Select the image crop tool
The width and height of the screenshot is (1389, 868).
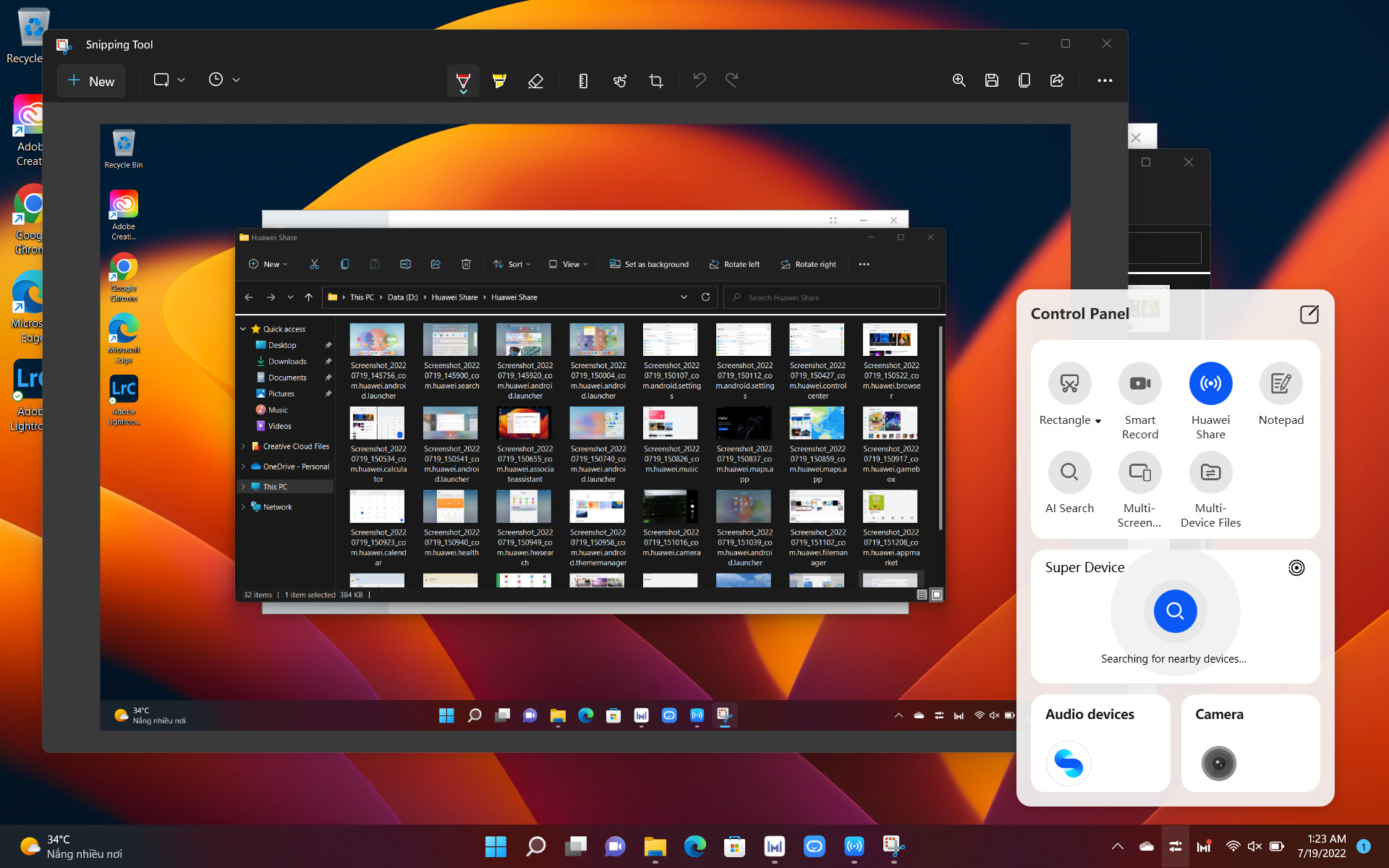point(656,81)
